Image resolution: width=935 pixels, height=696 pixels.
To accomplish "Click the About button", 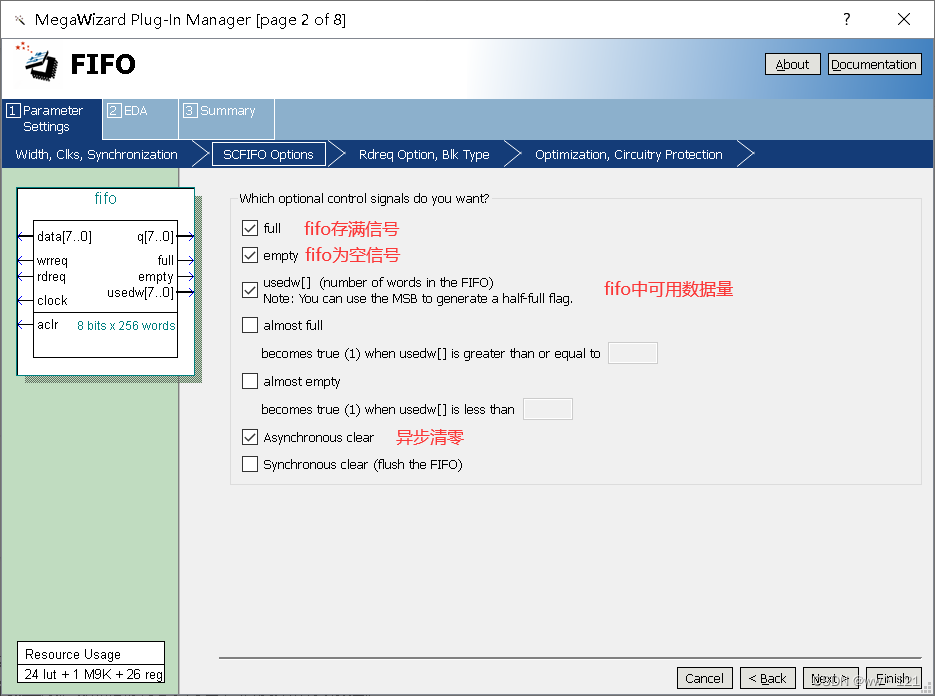I will point(792,63).
